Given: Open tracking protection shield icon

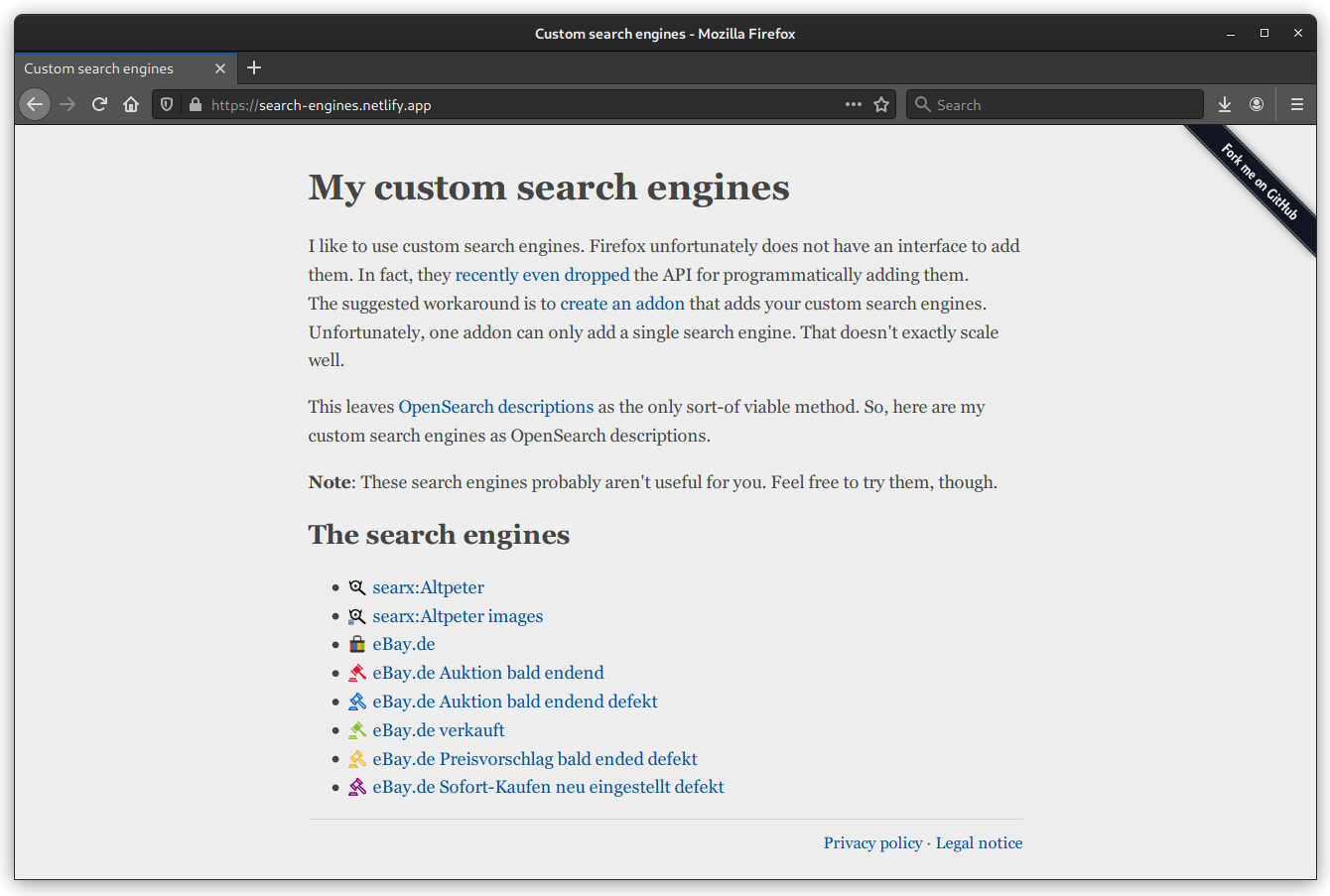Looking at the screenshot, I should coord(167,104).
